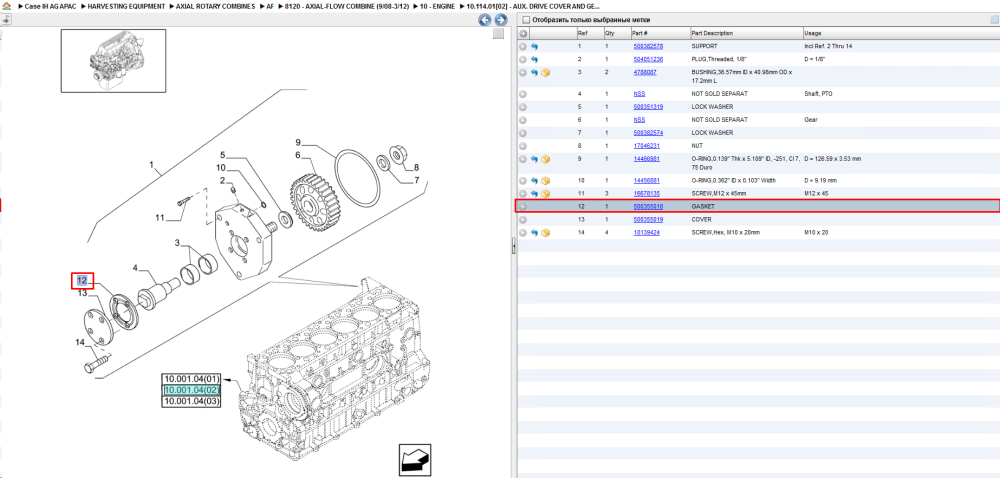Click callout number 4 in the diagram
Viewport: 1000px width, 478px height.
click(135, 268)
